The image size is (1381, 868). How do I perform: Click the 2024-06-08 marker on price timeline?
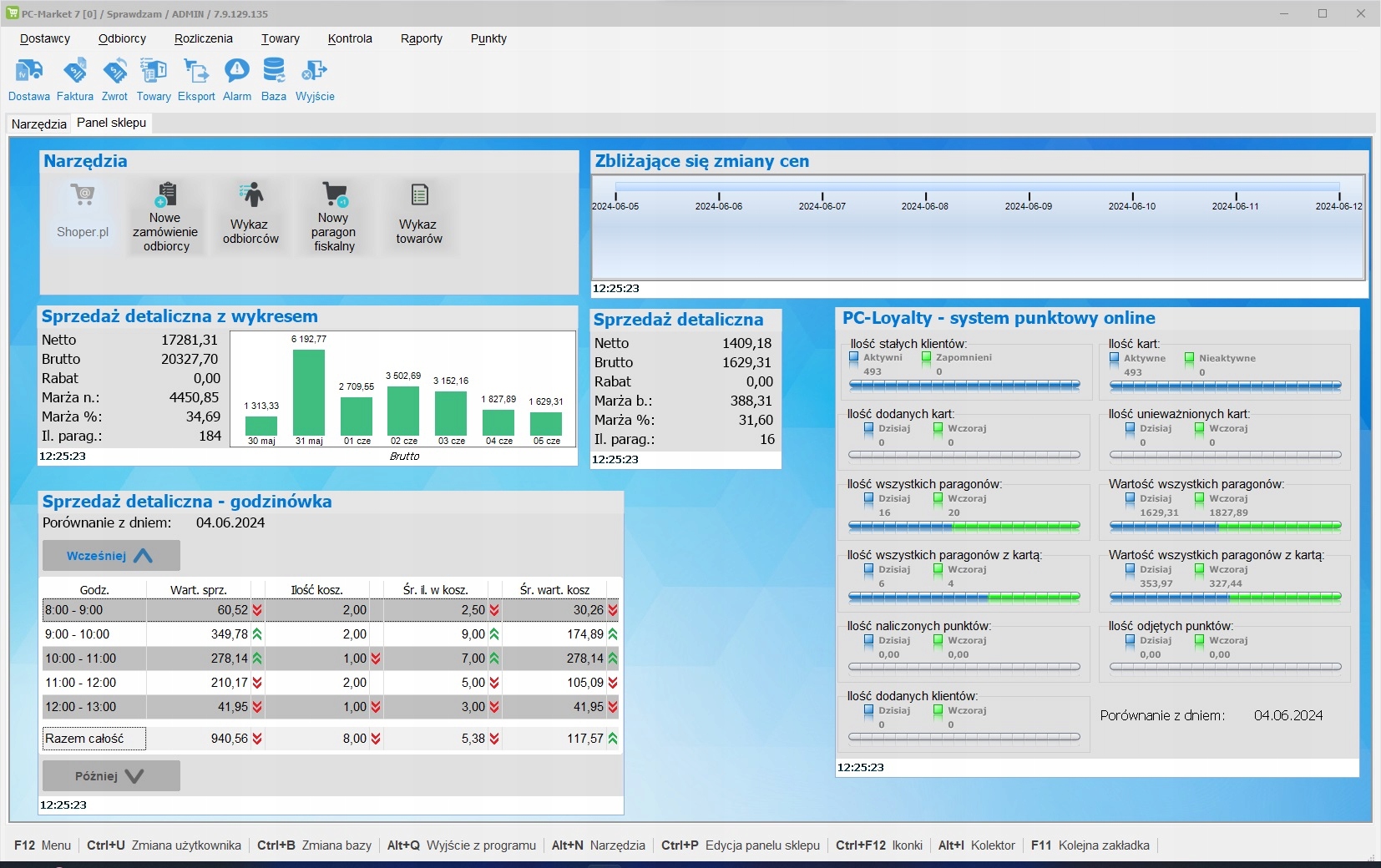point(925,201)
